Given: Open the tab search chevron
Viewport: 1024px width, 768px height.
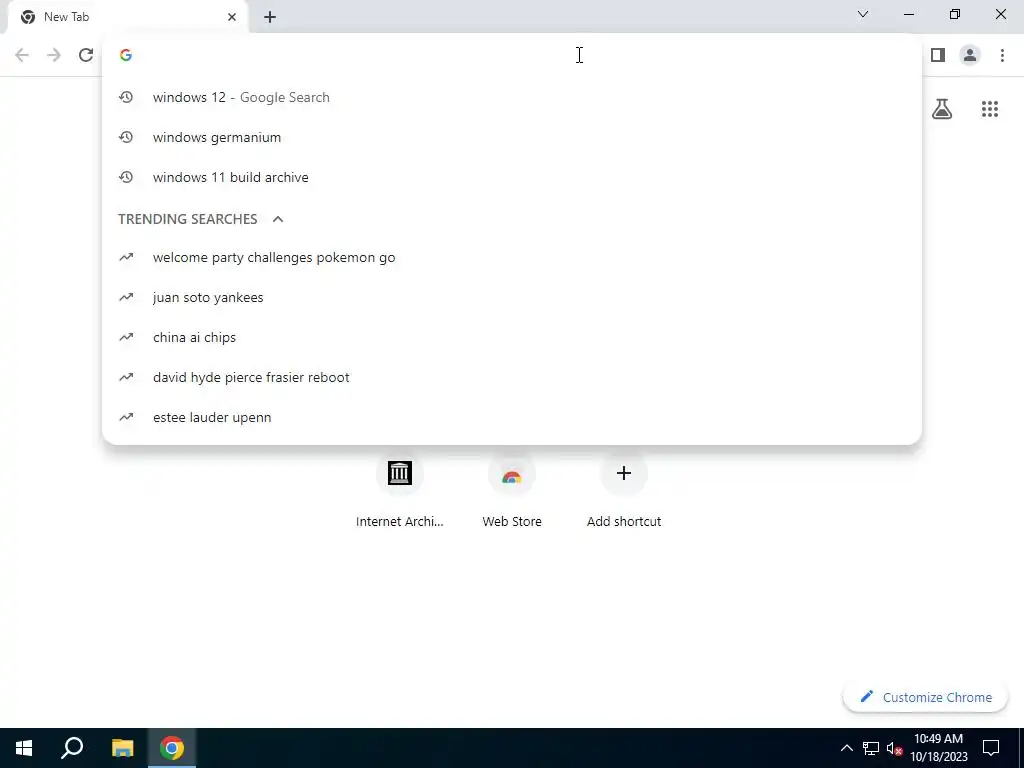Looking at the screenshot, I should click(x=863, y=14).
